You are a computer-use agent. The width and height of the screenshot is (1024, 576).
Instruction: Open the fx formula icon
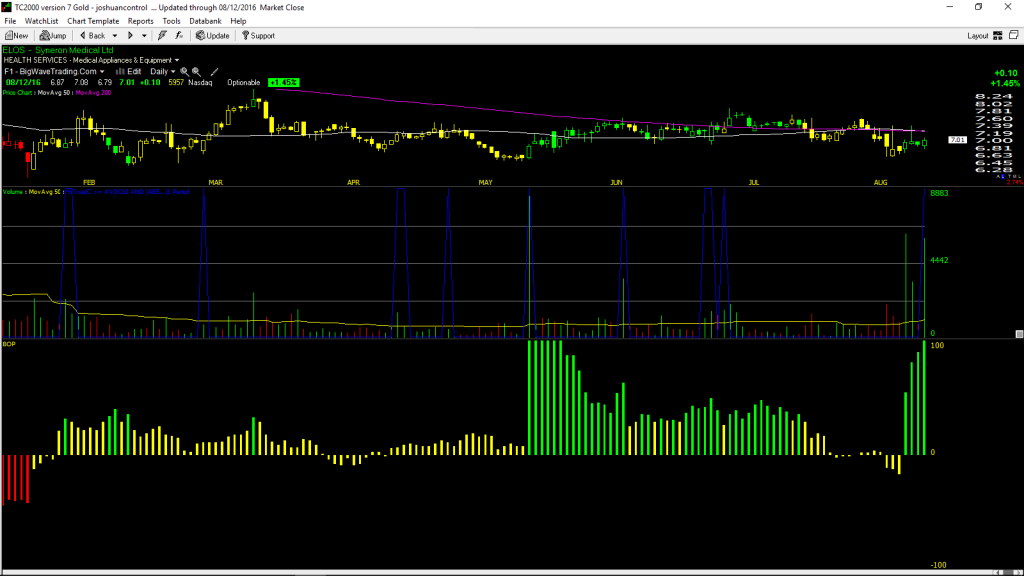click(x=179, y=36)
